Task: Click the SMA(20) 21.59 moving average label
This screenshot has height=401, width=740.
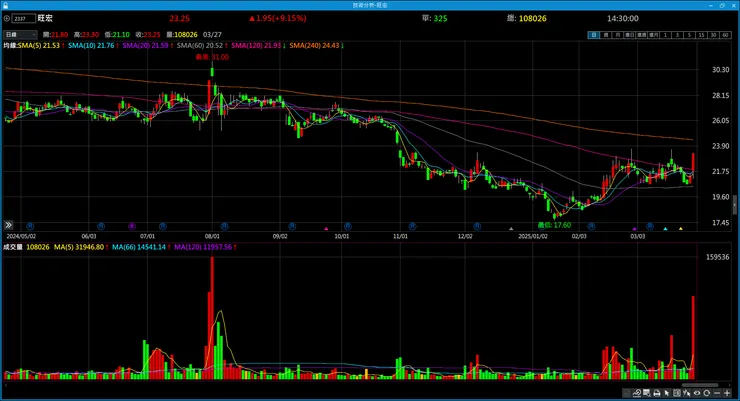Action: click(145, 45)
